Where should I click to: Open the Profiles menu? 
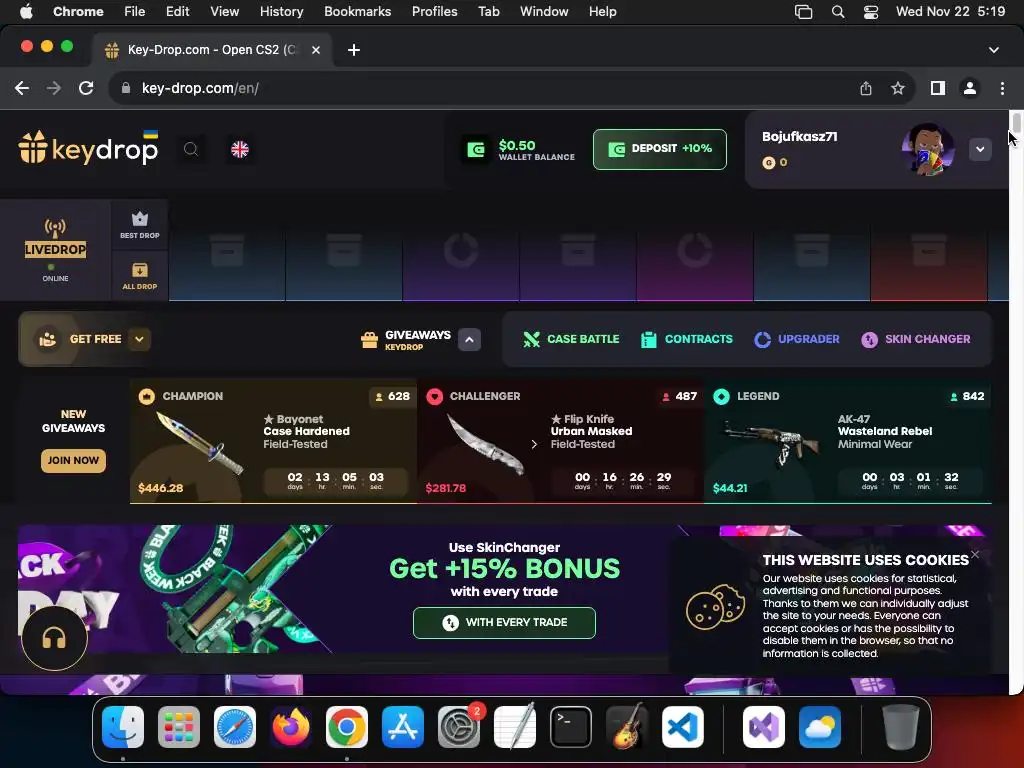pyautogui.click(x=434, y=12)
